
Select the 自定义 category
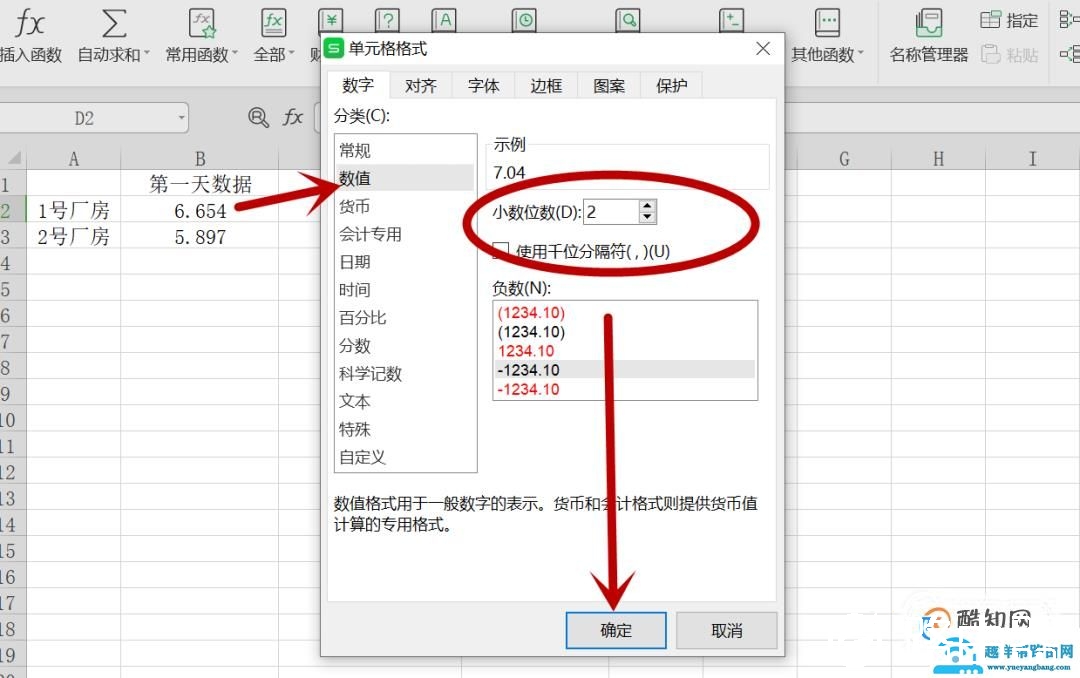(x=405, y=457)
